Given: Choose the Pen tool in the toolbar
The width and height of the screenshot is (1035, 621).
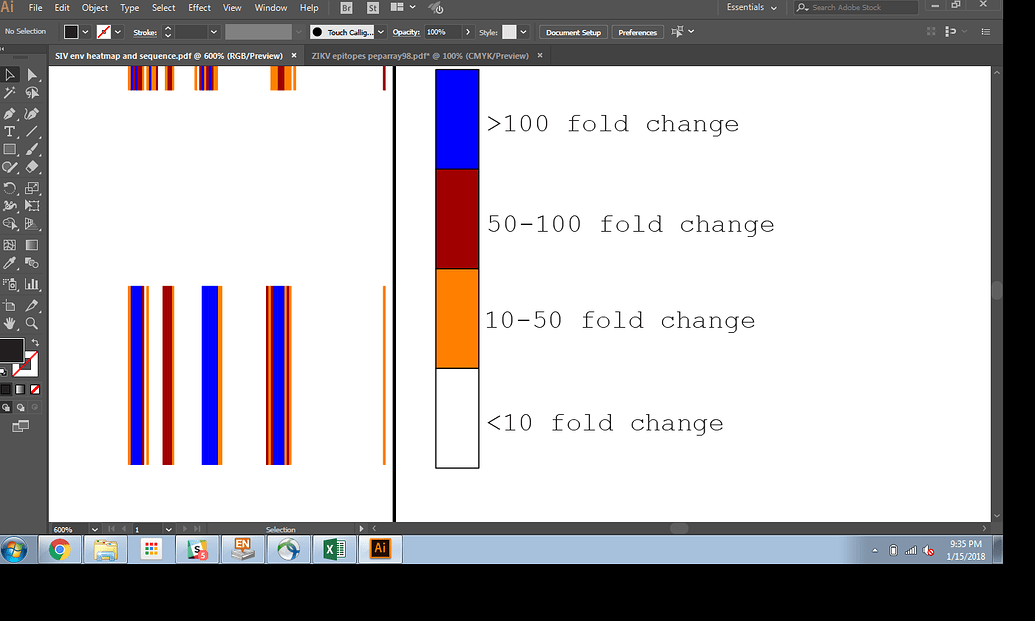Looking at the screenshot, I should coord(11,111).
